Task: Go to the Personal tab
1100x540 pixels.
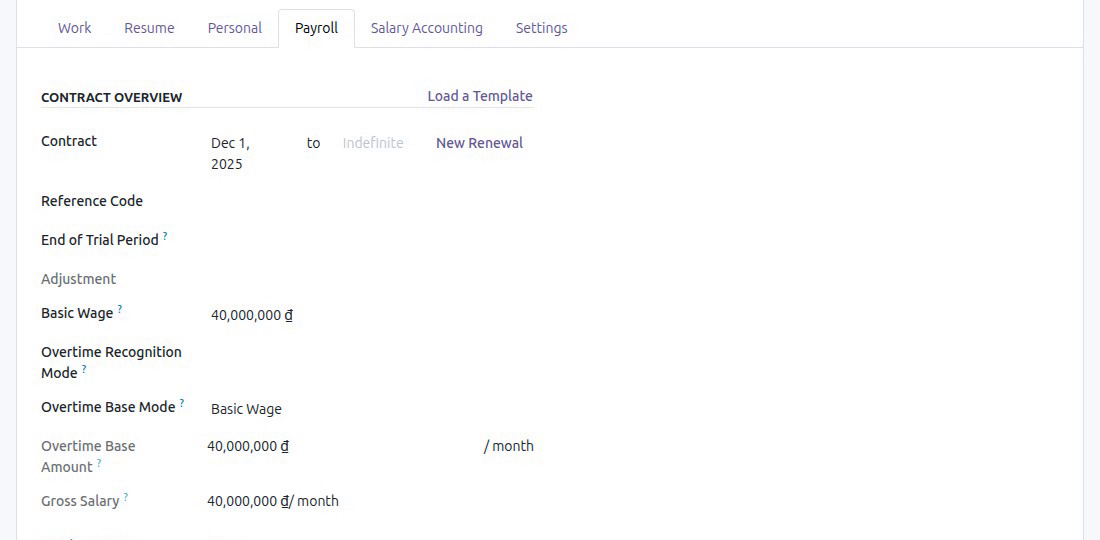Action: click(x=234, y=28)
